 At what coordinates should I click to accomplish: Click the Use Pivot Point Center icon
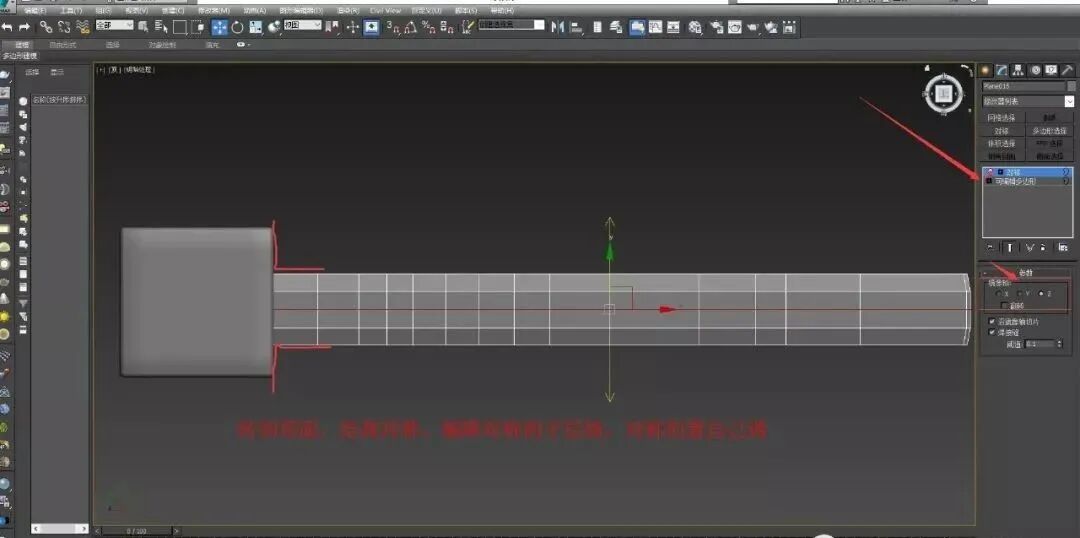[x=332, y=27]
